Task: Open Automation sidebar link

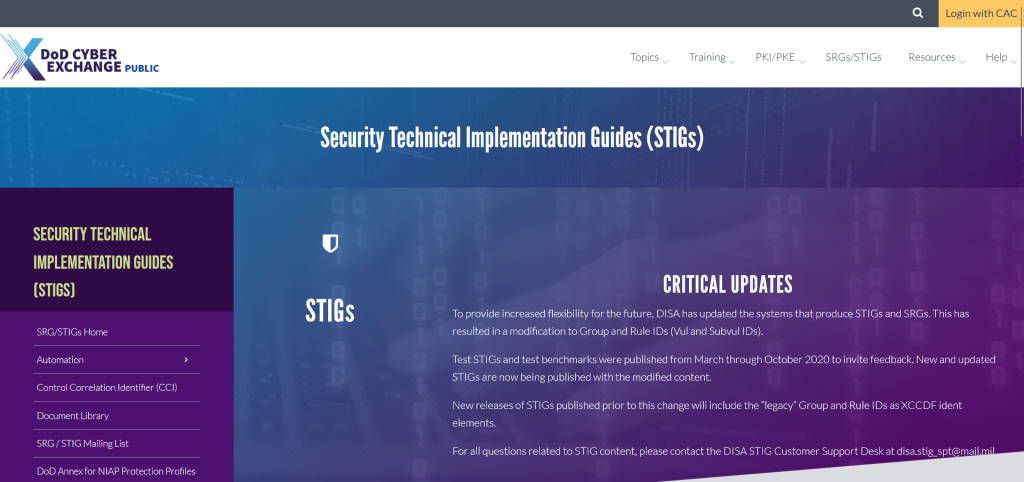Action: pos(60,360)
